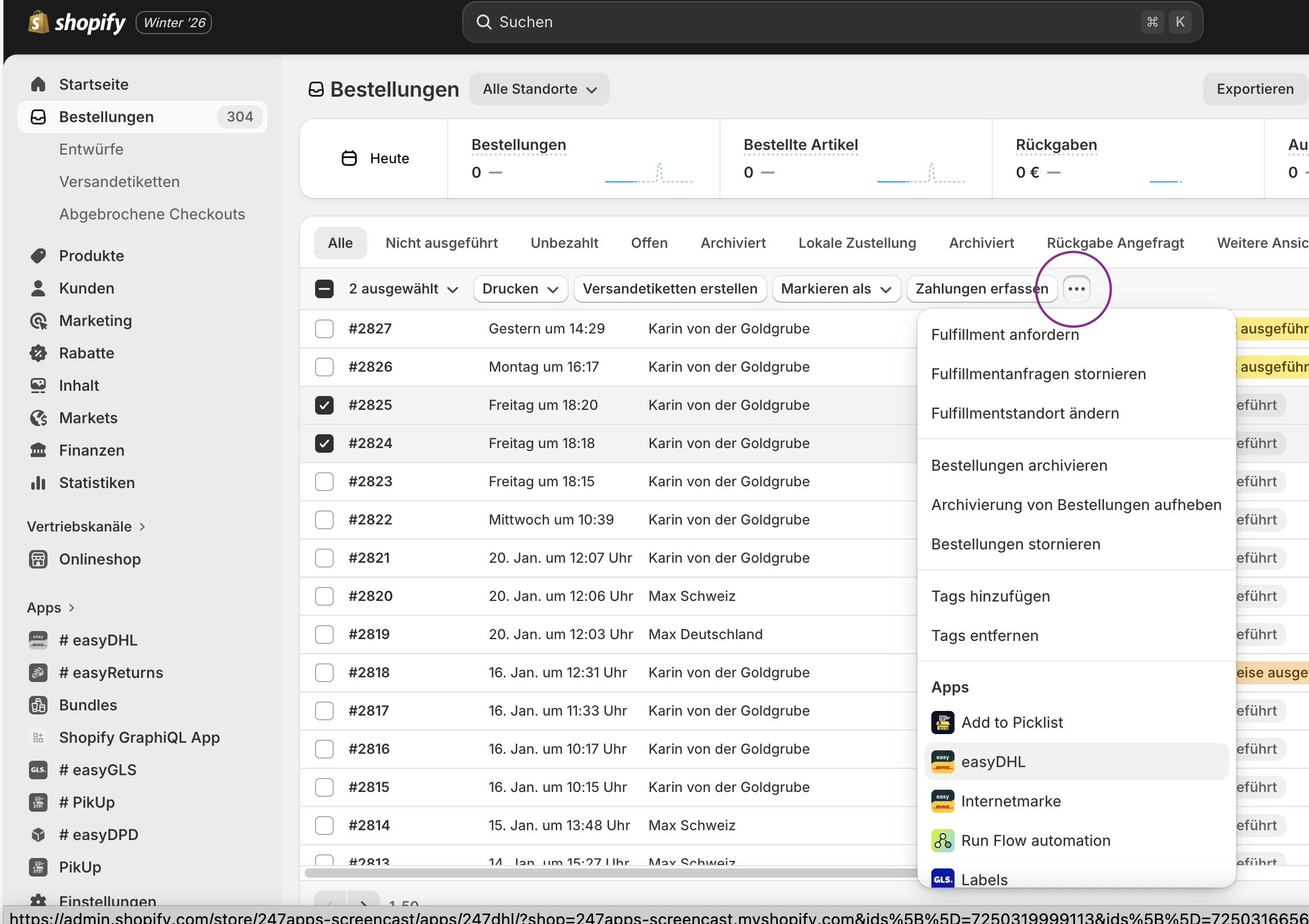Click the easyDHL icon in the bulk actions menu
The height and width of the screenshot is (924, 1309).
pyautogui.click(x=942, y=762)
